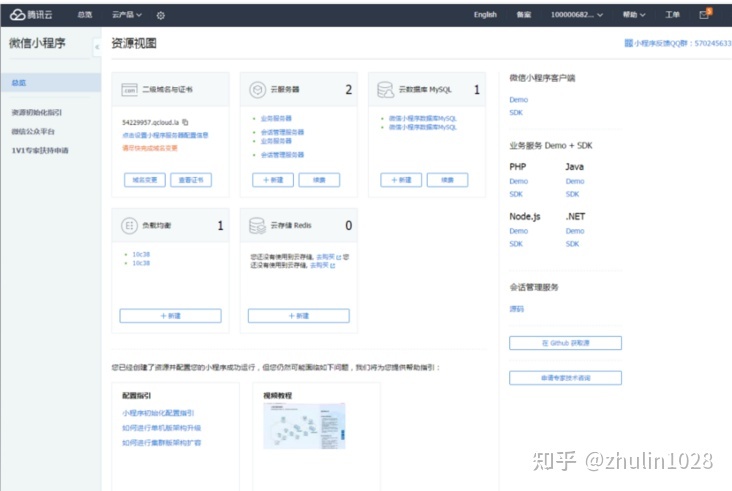Click the Github source button

565,343
